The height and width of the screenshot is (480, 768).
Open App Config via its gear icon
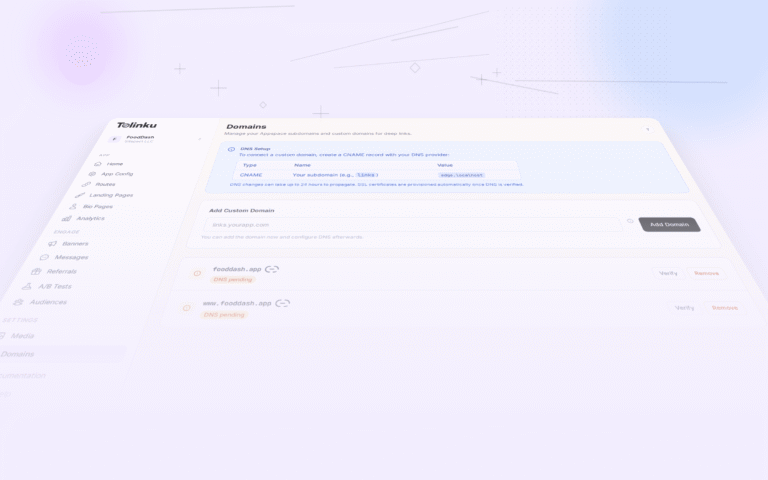point(92,174)
